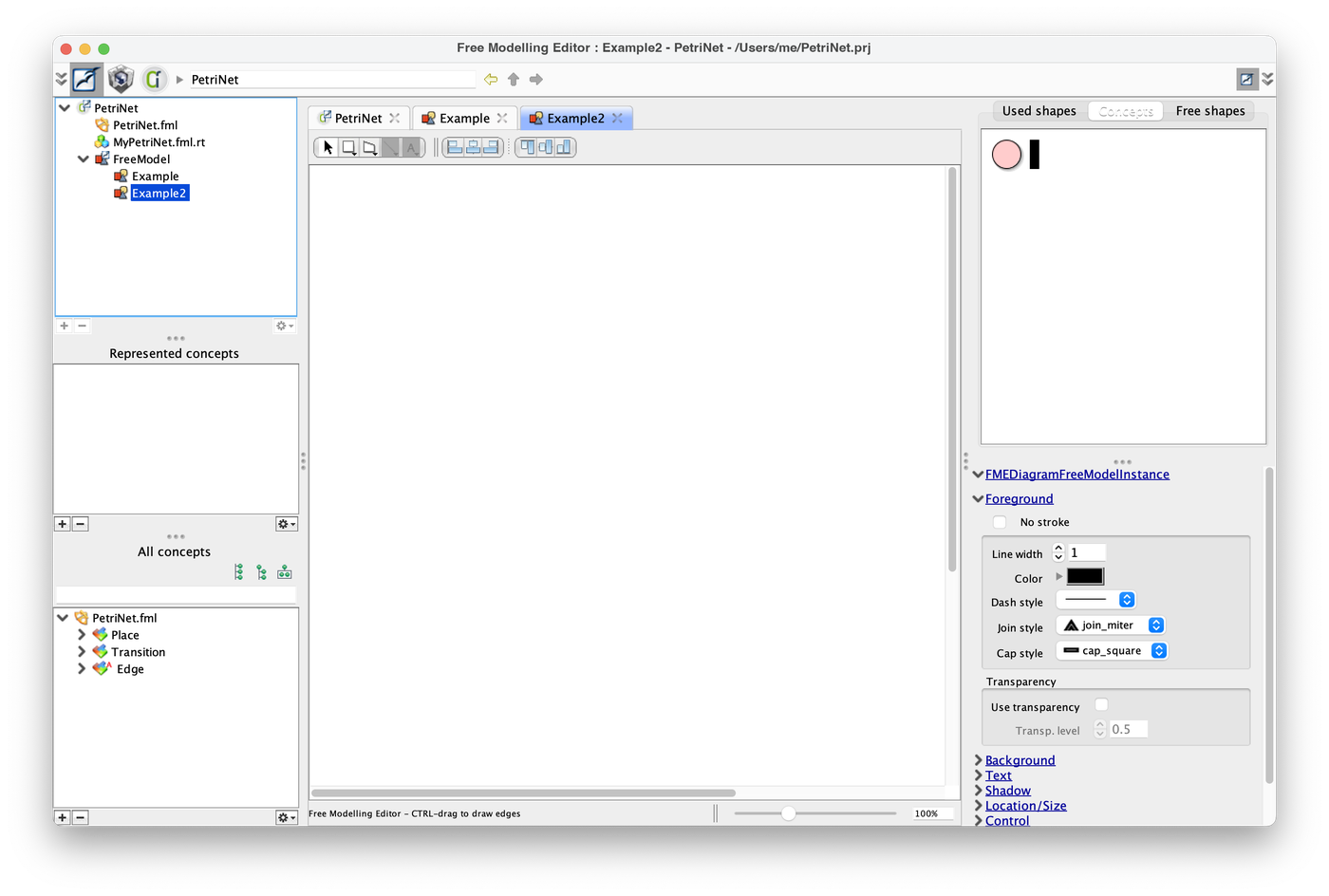Click the first green hierarchy view icon
1329x896 pixels.
[x=239, y=572]
